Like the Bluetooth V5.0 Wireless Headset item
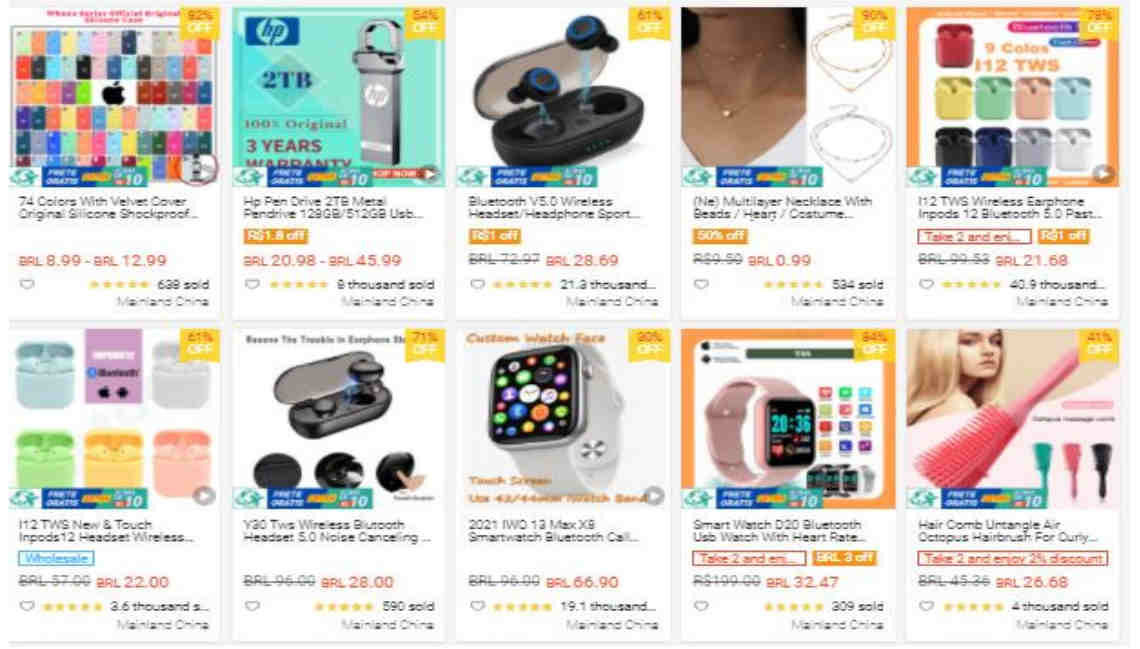Screen dimensions: 1140x649 point(477,284)
